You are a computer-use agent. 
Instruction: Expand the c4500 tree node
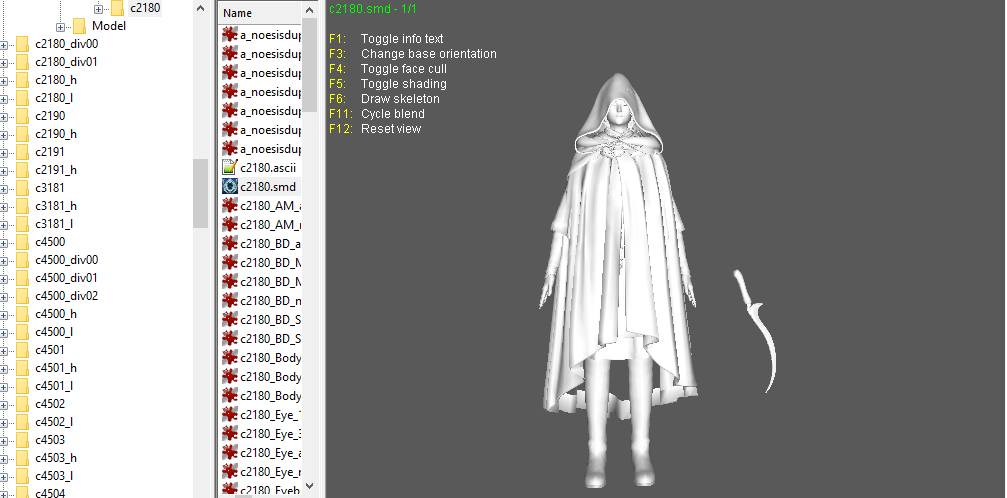3,243
